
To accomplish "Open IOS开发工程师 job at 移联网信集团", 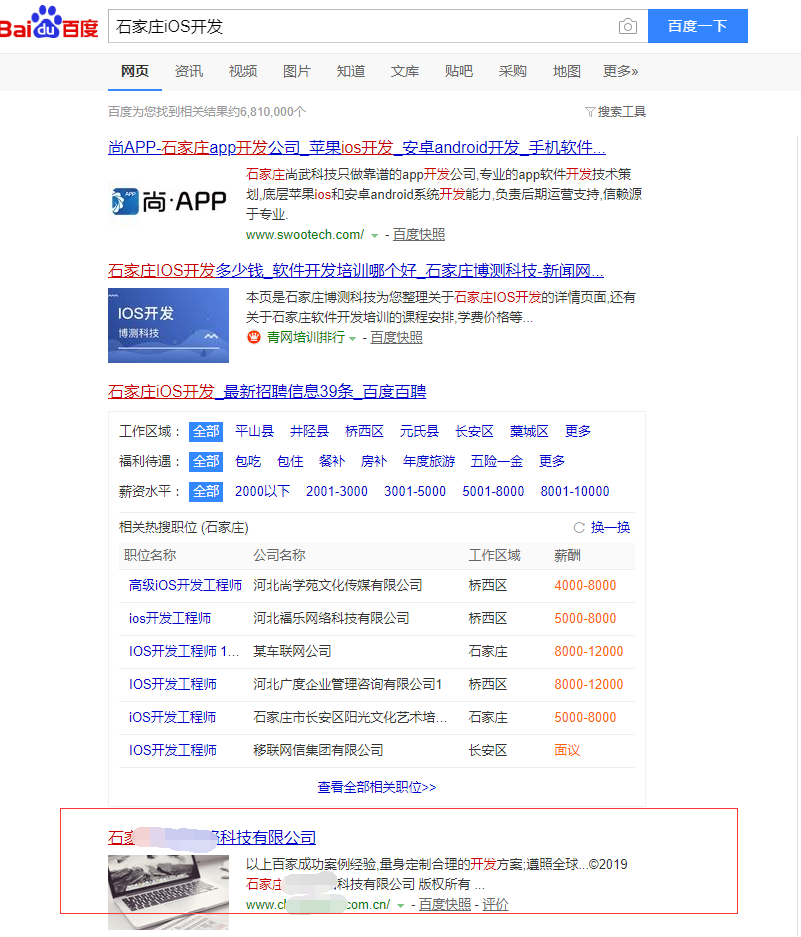I will (173, 751).
